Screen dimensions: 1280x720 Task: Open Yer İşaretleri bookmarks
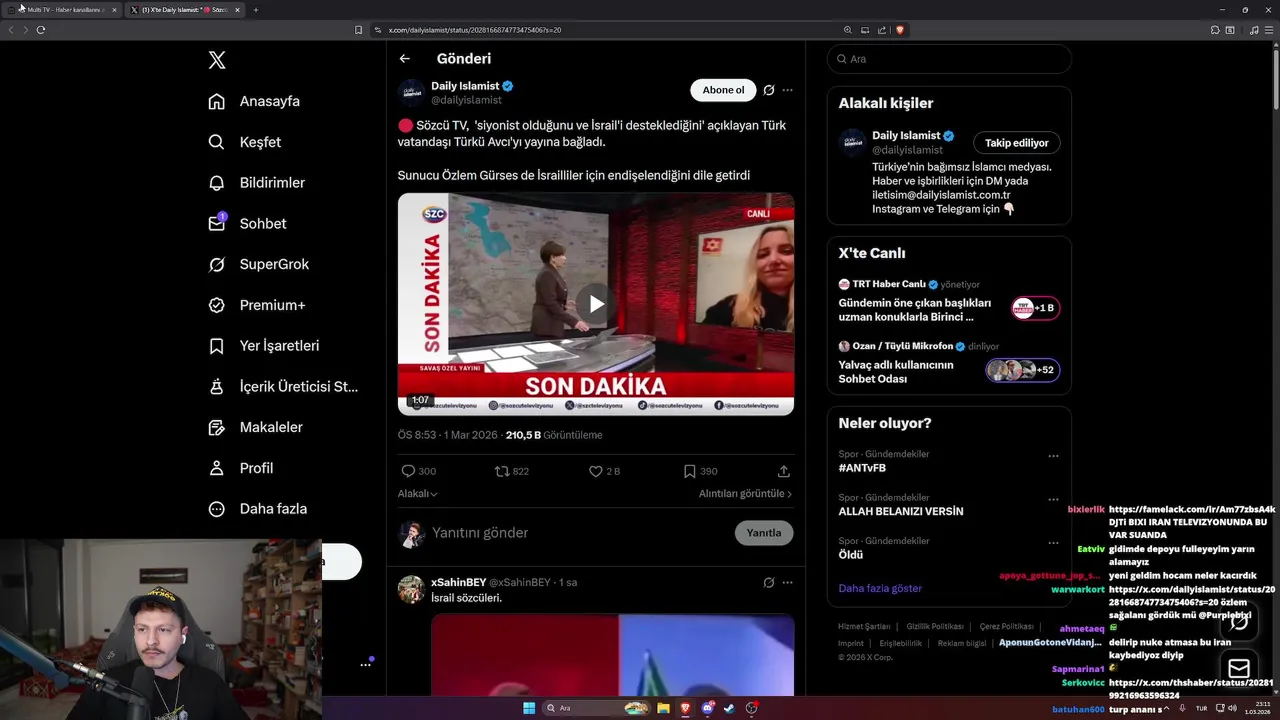264,346
